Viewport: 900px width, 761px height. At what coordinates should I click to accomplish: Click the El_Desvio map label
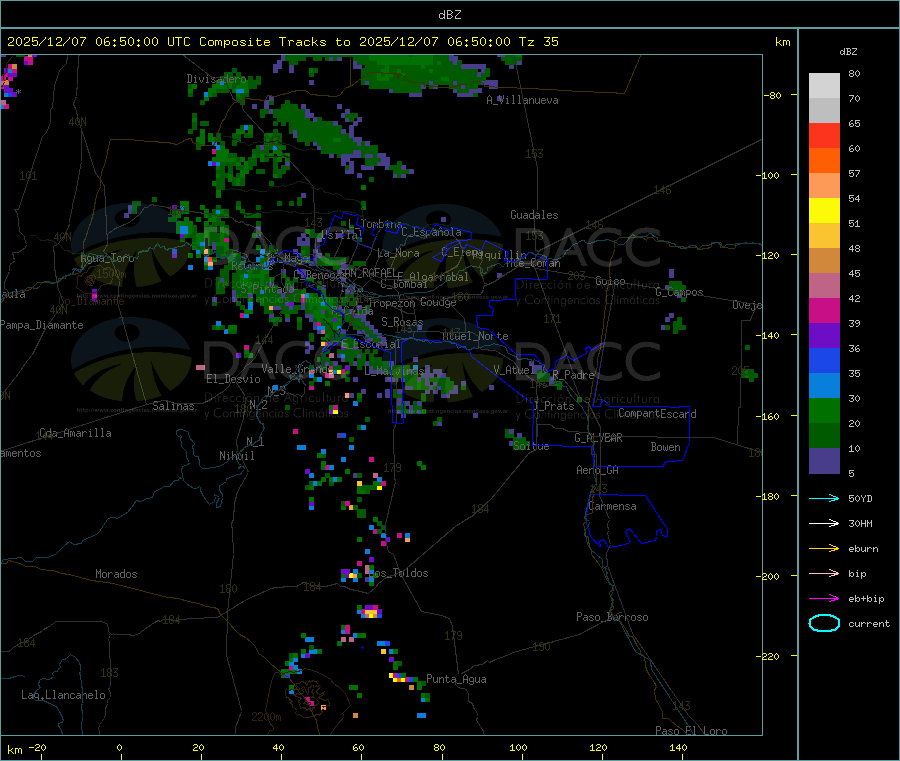[233, 379]
